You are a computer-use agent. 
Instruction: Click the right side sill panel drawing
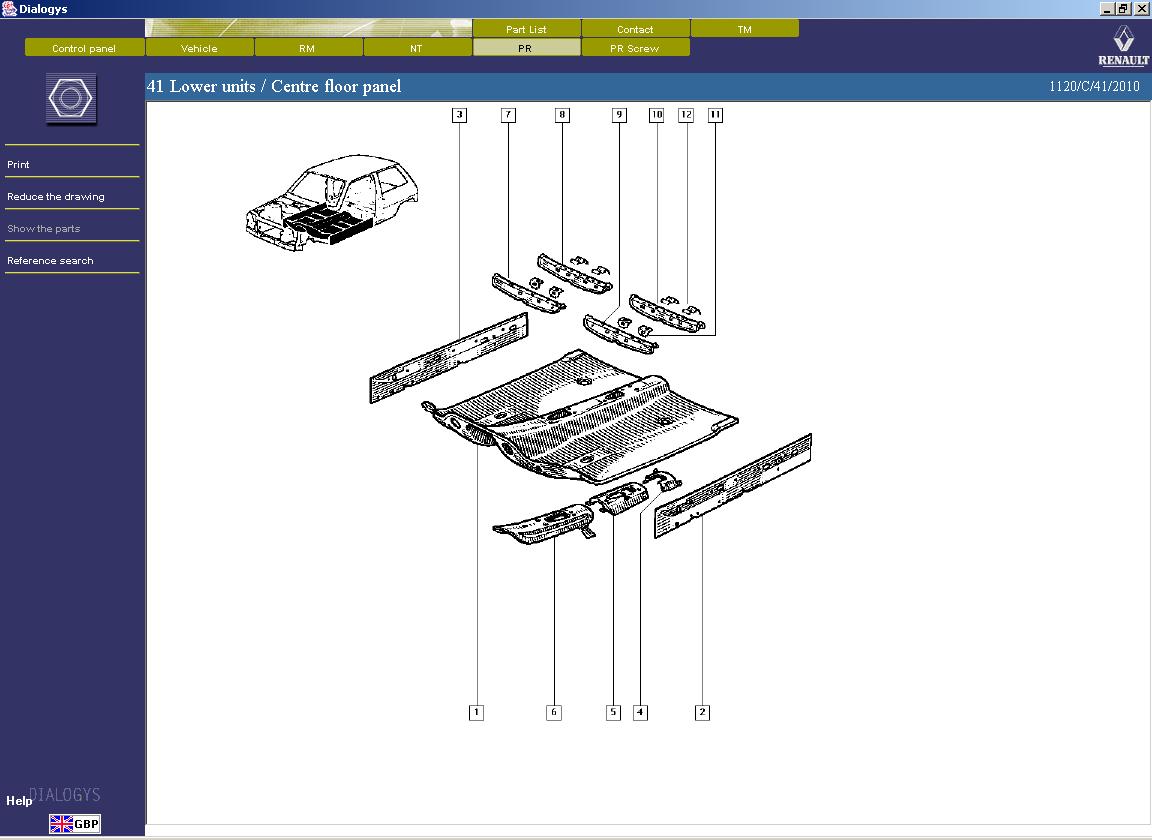pos(733,486)
